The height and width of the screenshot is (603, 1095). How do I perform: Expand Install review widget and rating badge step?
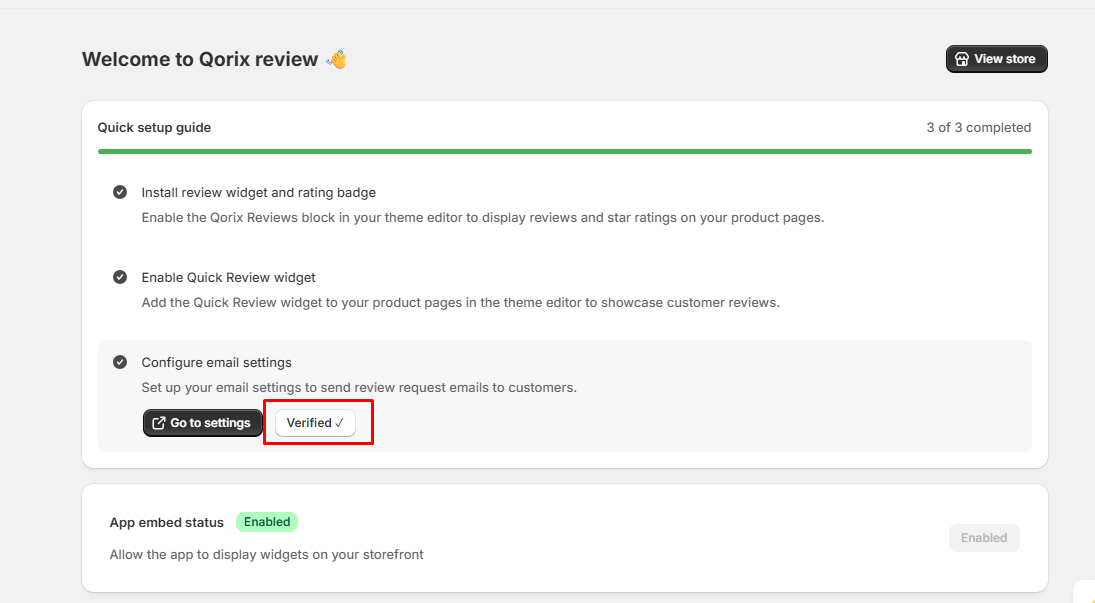258,192
